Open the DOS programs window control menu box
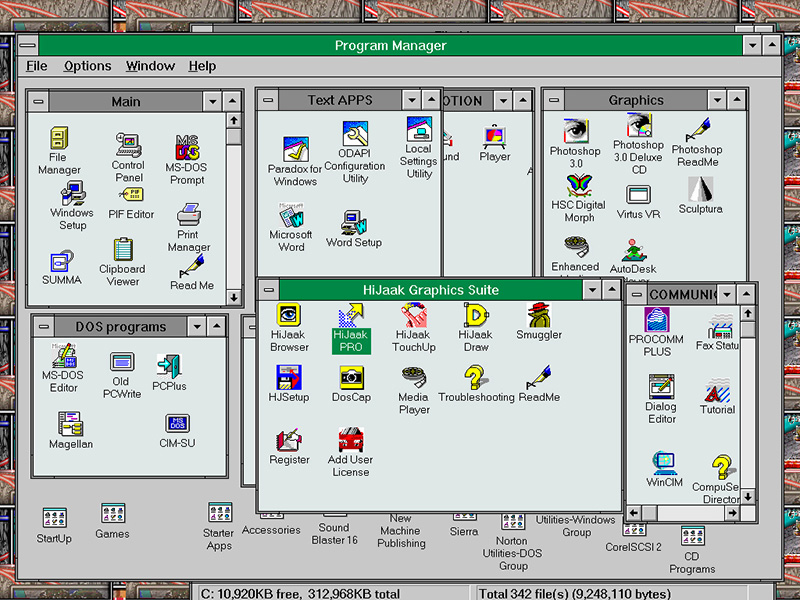 coord(44,327)
